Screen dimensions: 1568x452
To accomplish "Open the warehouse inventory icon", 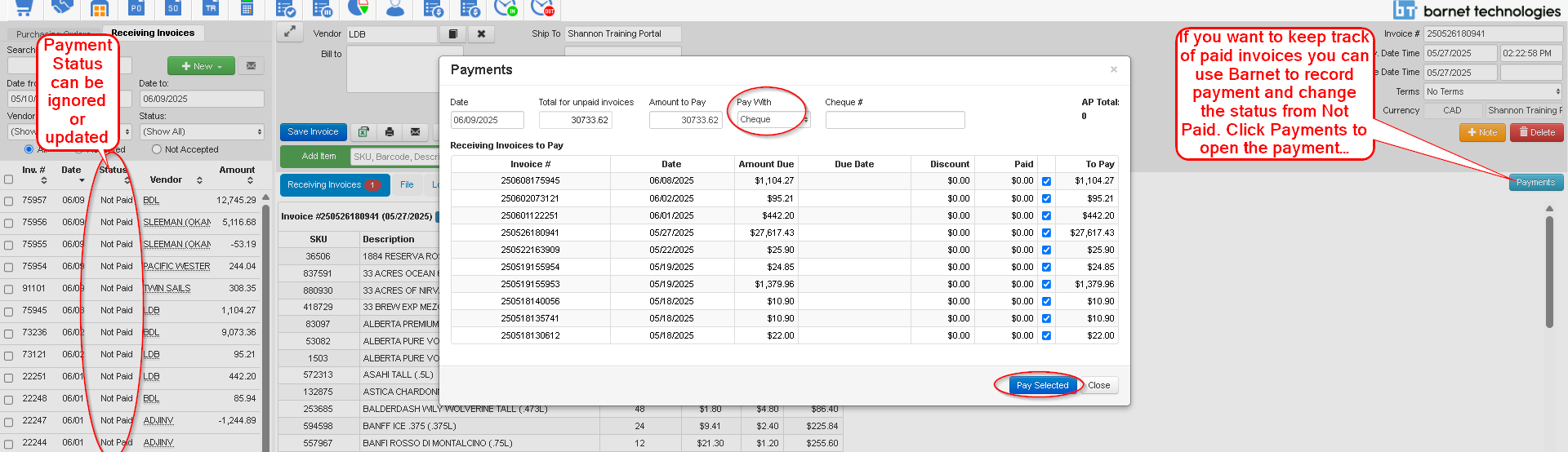I will coord(100,9).
